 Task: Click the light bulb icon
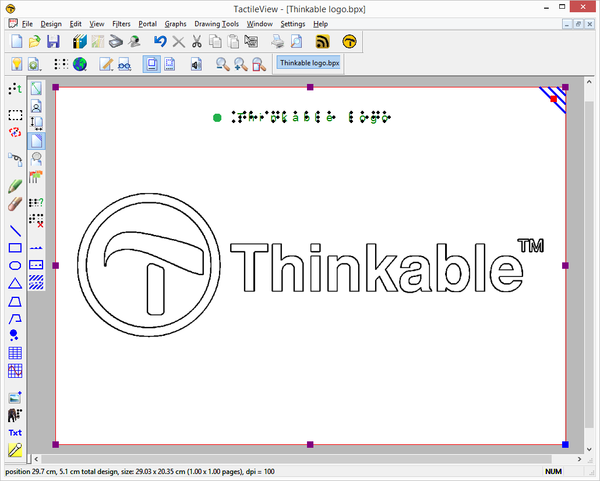click(x=16, y=64)
